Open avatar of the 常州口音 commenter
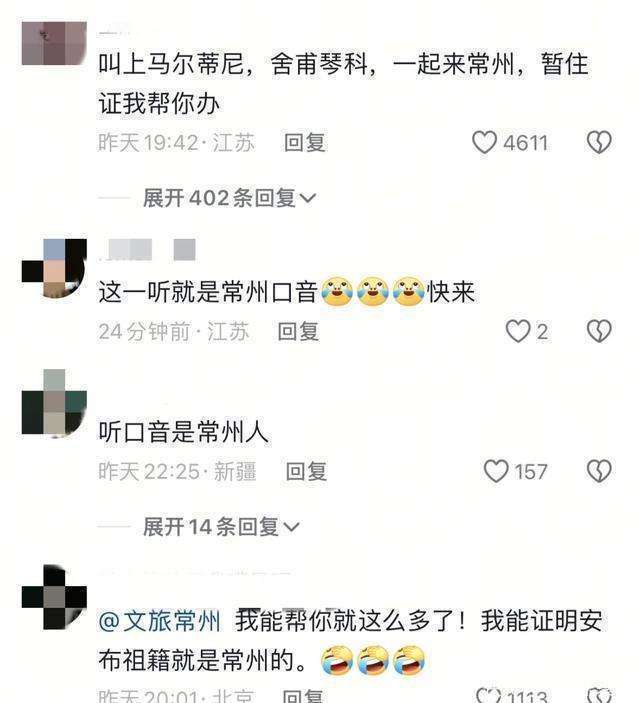 [x=54, y=268]
